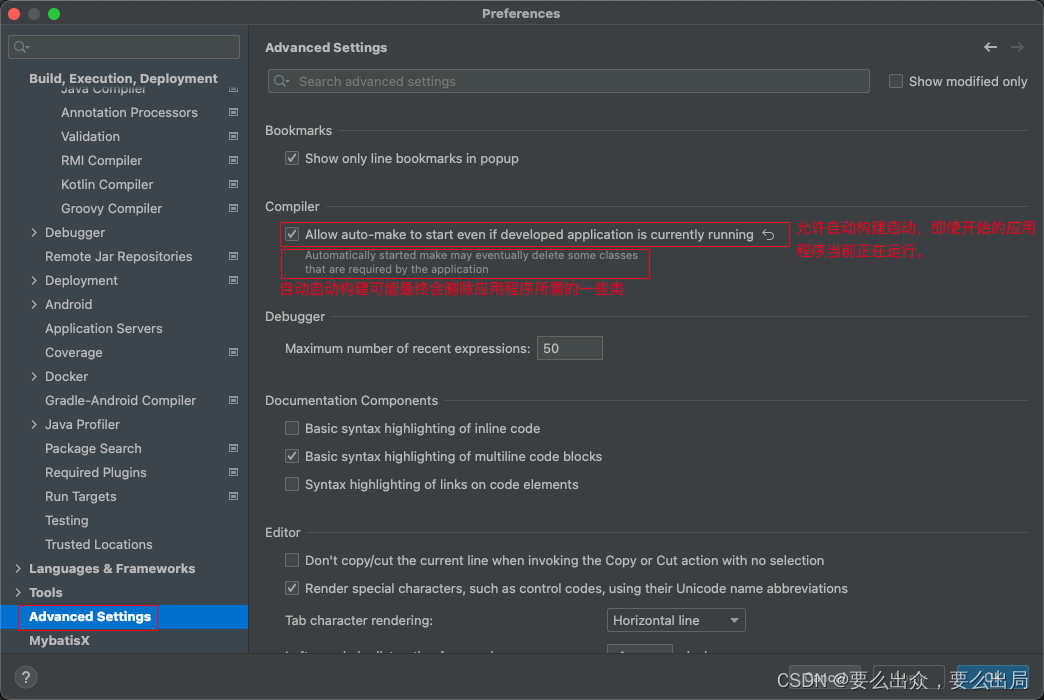Toggle Show modified only checkbox
Image resolution: width=1044 pixels, height=700 pixels.
[x=896, y=81]
